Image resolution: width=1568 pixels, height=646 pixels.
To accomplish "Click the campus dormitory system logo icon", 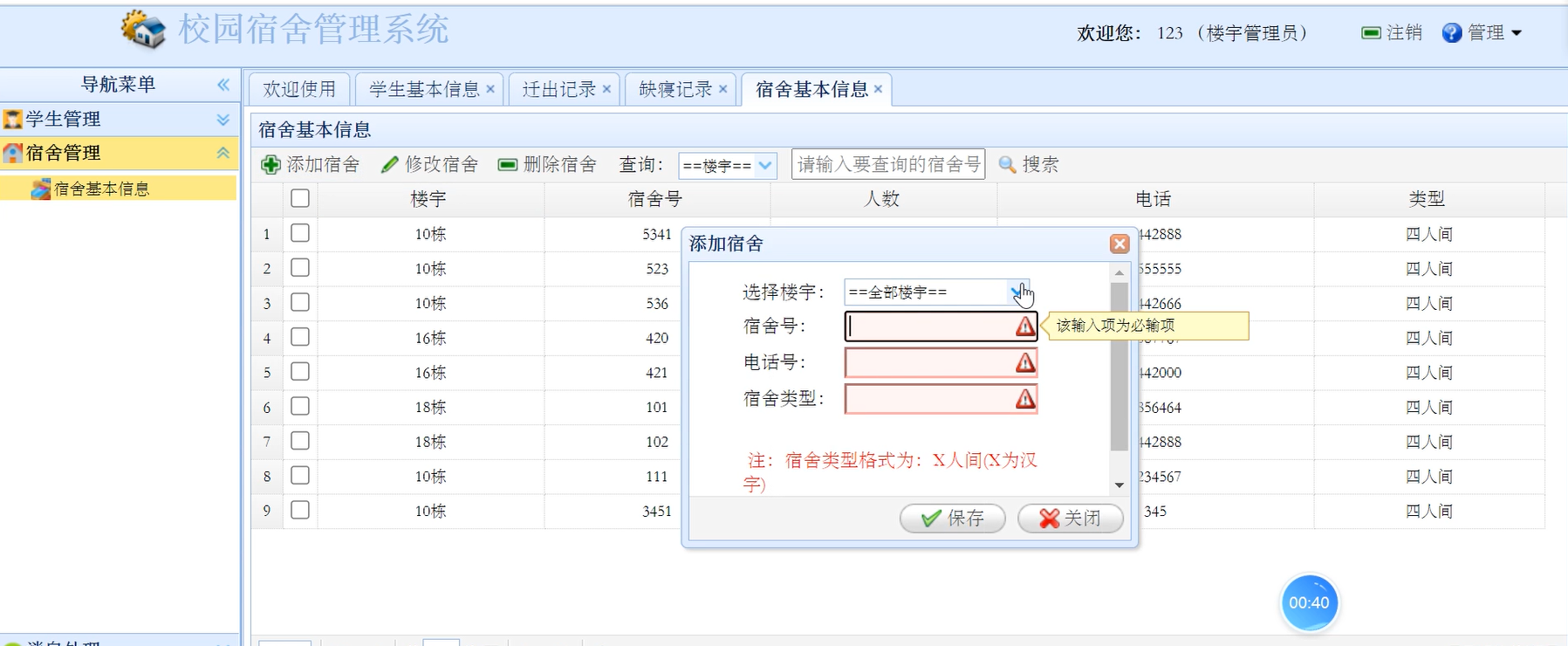I will tap(143, 29).
